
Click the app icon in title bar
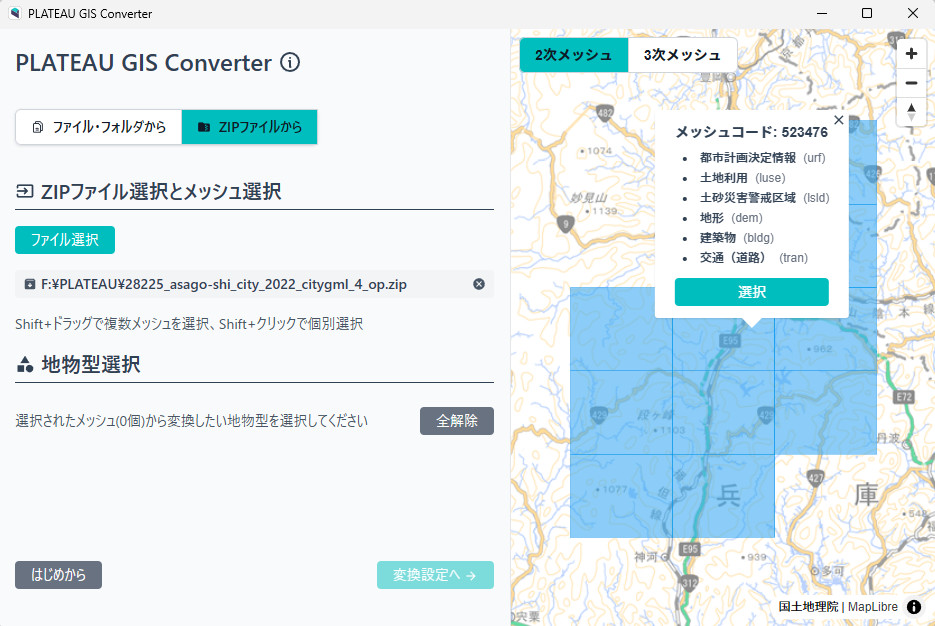(x=13, y=13)
